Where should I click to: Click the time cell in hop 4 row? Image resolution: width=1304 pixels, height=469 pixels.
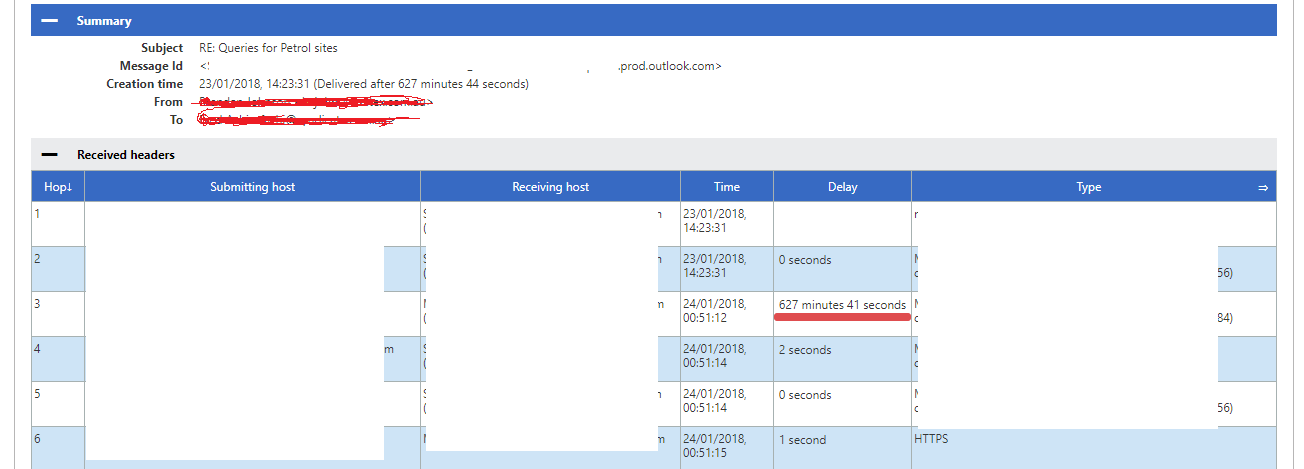point(727,359)
